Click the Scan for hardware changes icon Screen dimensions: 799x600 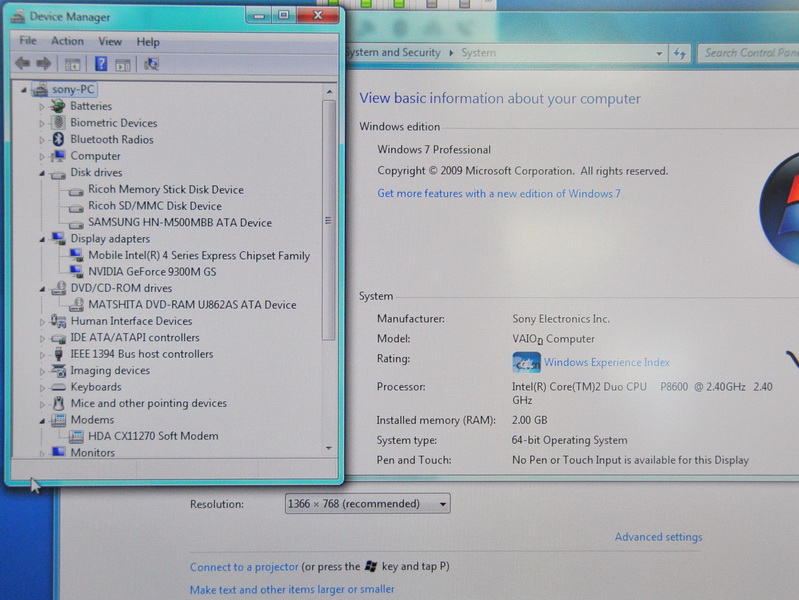click(x=151, y=64)
